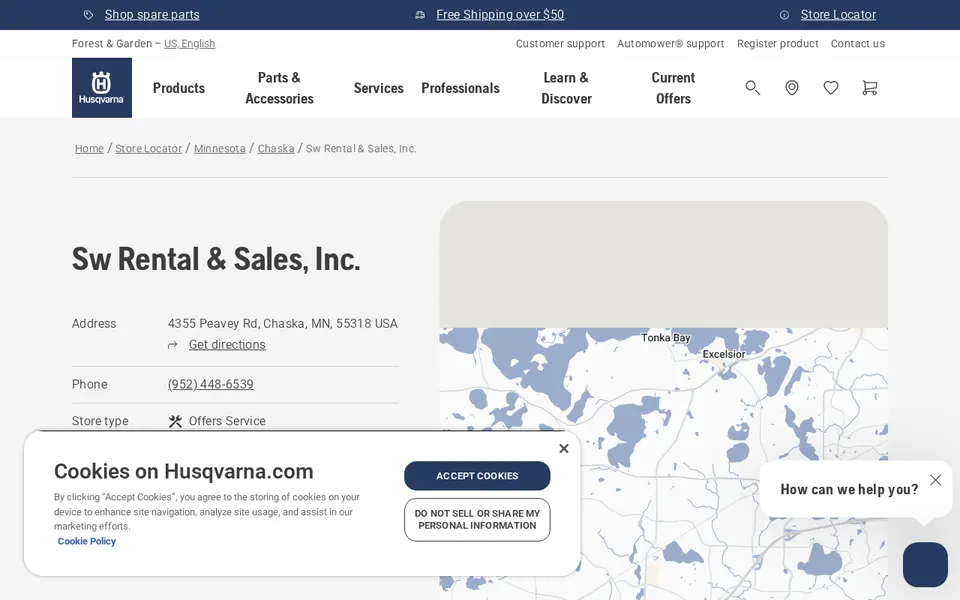The width and height of the screenshot is (960, 600).
Task: Open the Professionals menu
Action: [x=460, y=88]
